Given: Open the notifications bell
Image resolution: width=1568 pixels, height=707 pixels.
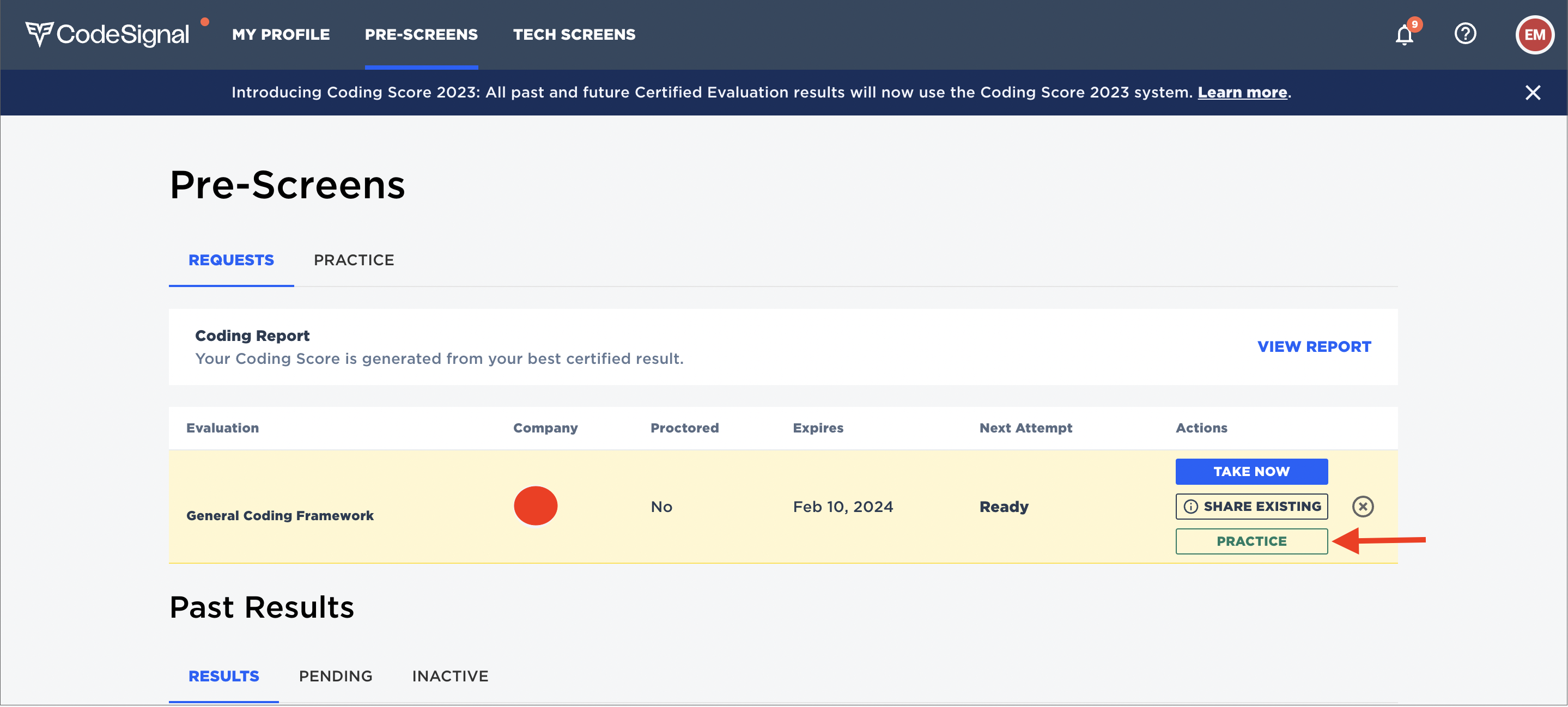Looking at the screenshot, I should [x=1403, y=35].
